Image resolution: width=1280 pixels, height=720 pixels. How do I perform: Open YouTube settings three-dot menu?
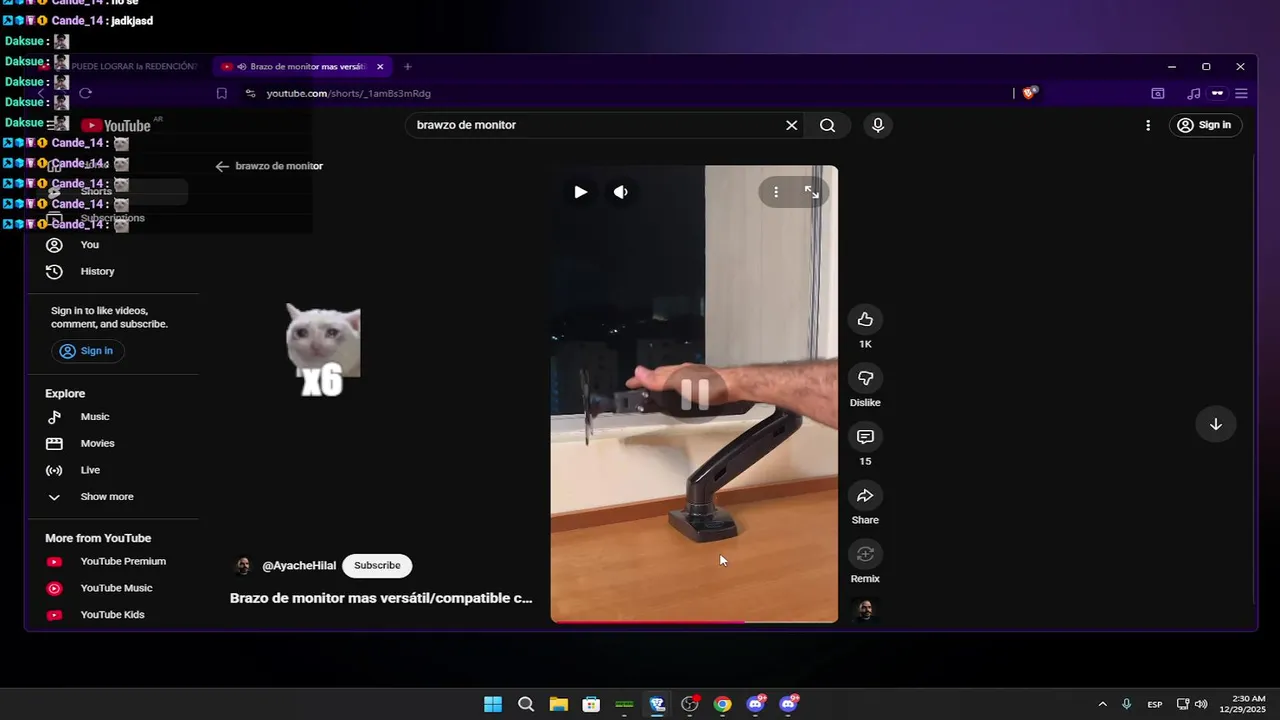point(1148,125)
